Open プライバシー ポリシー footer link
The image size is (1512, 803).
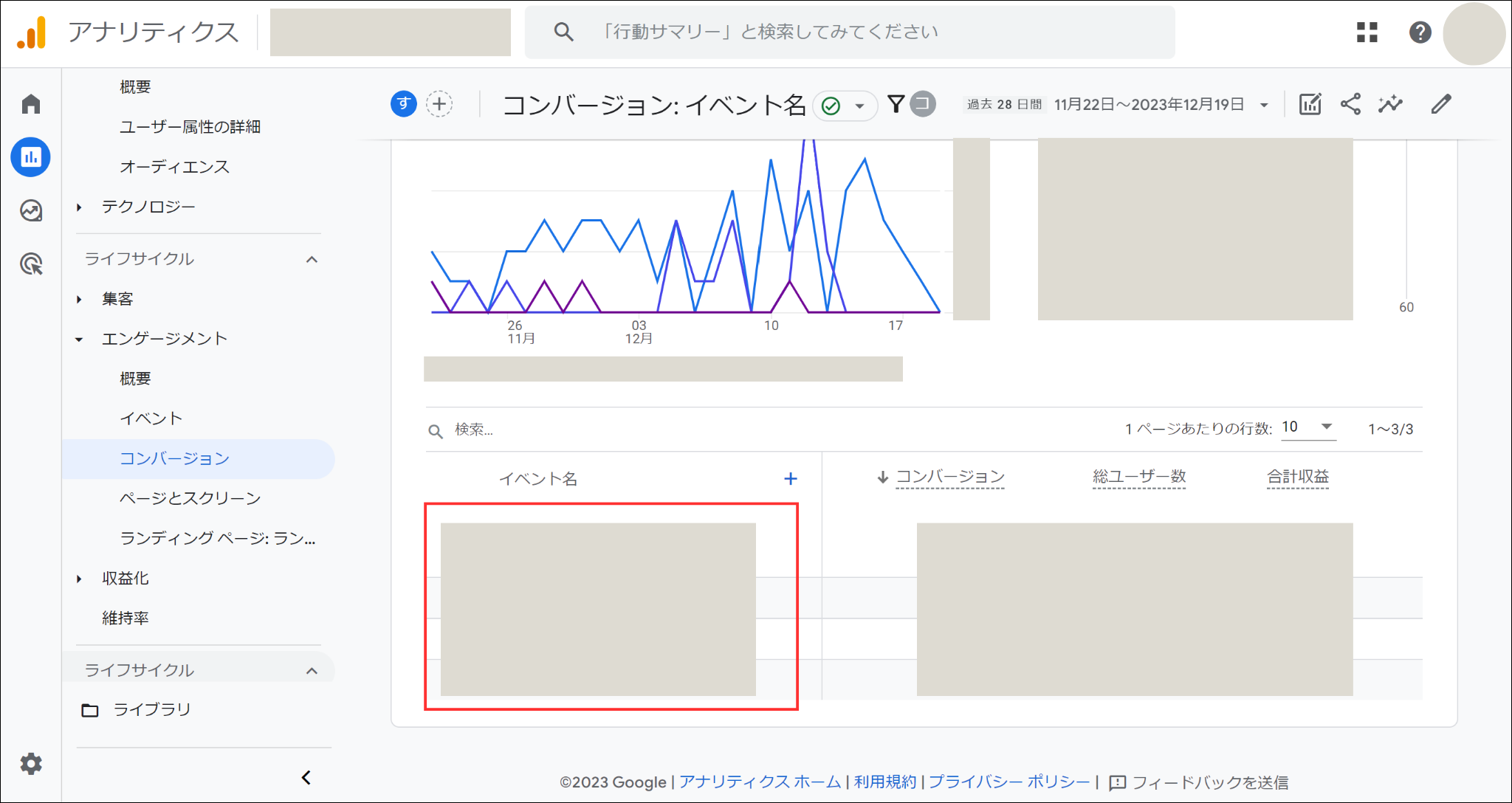tap(1008, 782)
